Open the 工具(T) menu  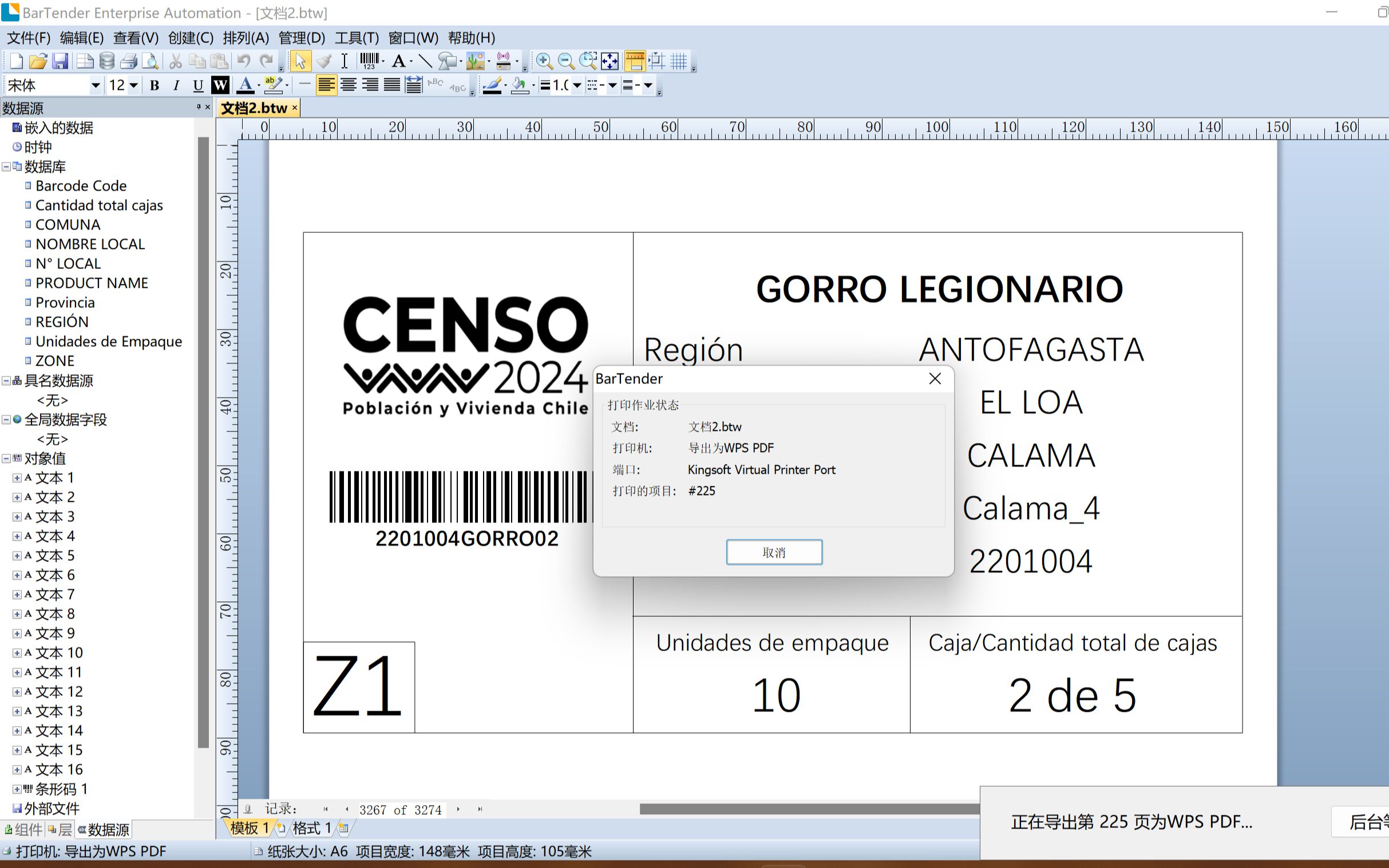tap(356, 38)
